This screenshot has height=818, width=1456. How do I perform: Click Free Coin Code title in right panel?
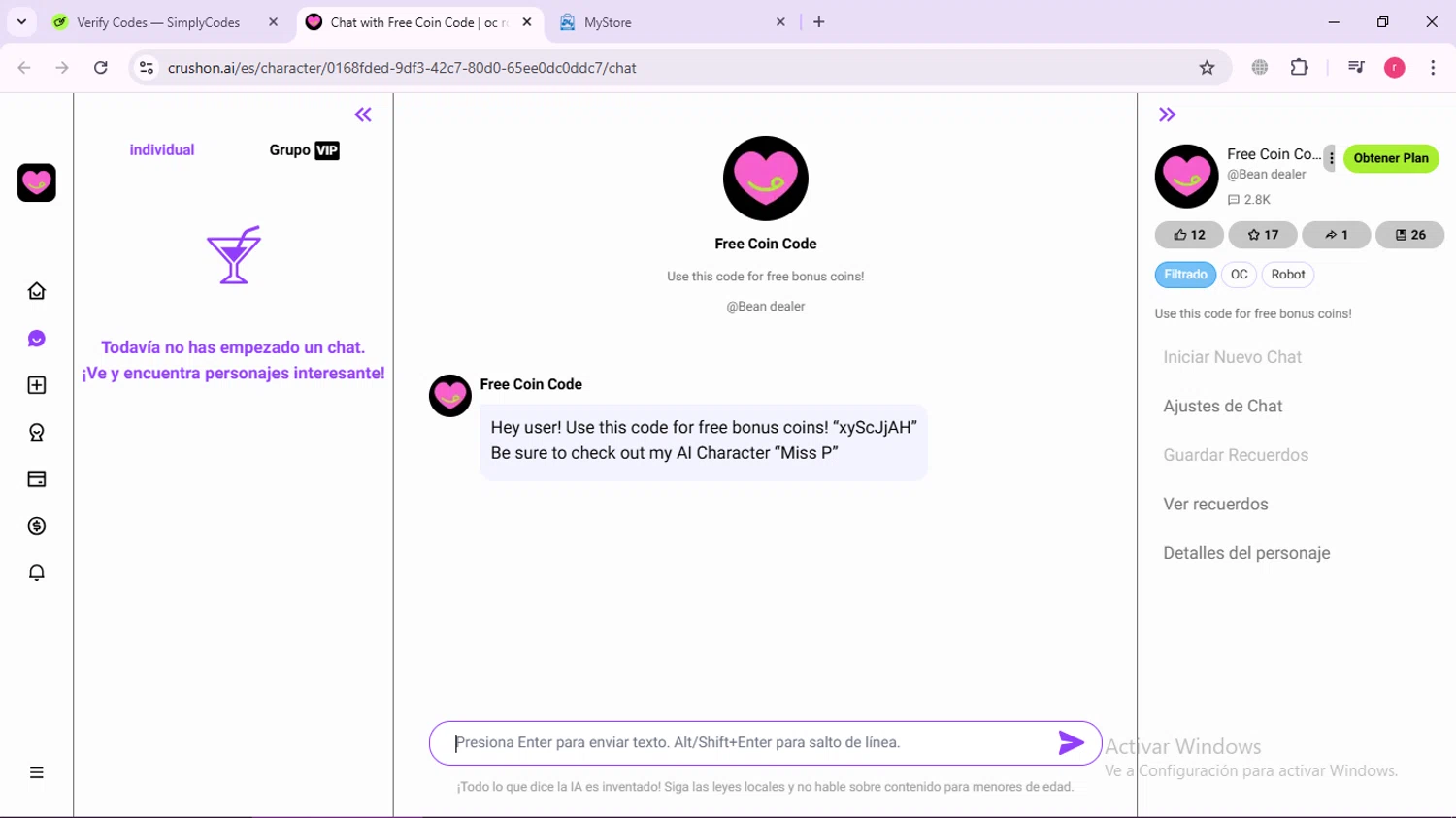1274,154
